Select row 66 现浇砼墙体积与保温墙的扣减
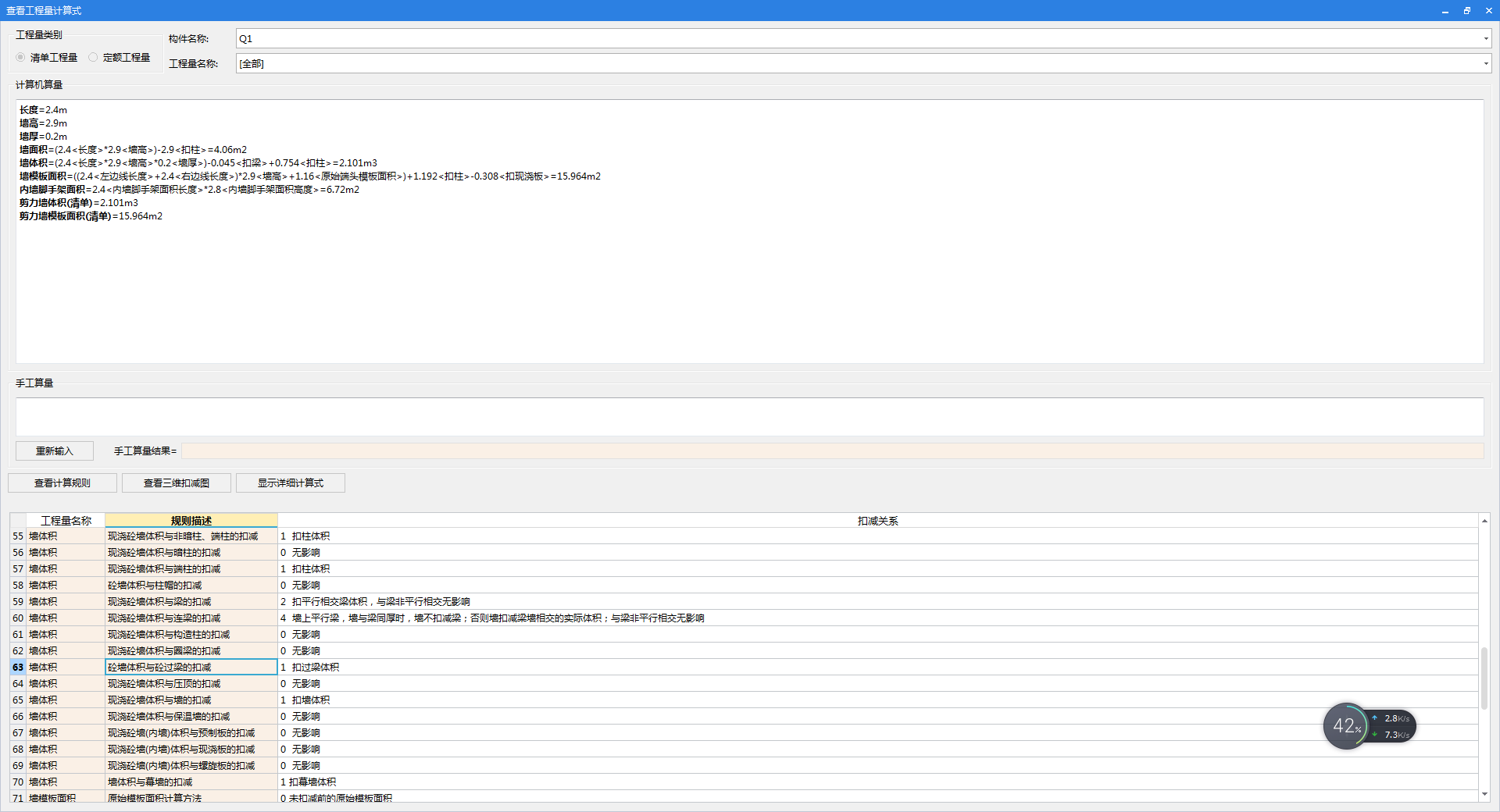The image size is (1500, 812). (744, 717)
